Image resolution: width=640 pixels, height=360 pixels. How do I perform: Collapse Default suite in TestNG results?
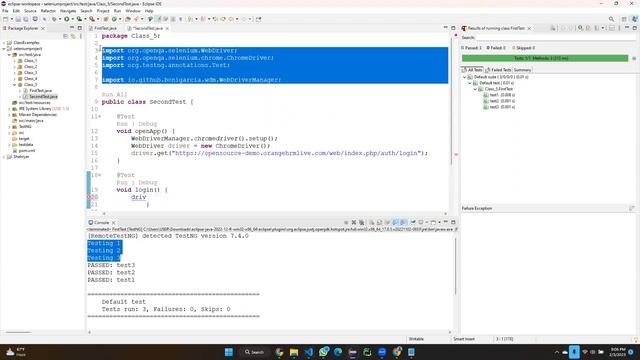[464, 77]
